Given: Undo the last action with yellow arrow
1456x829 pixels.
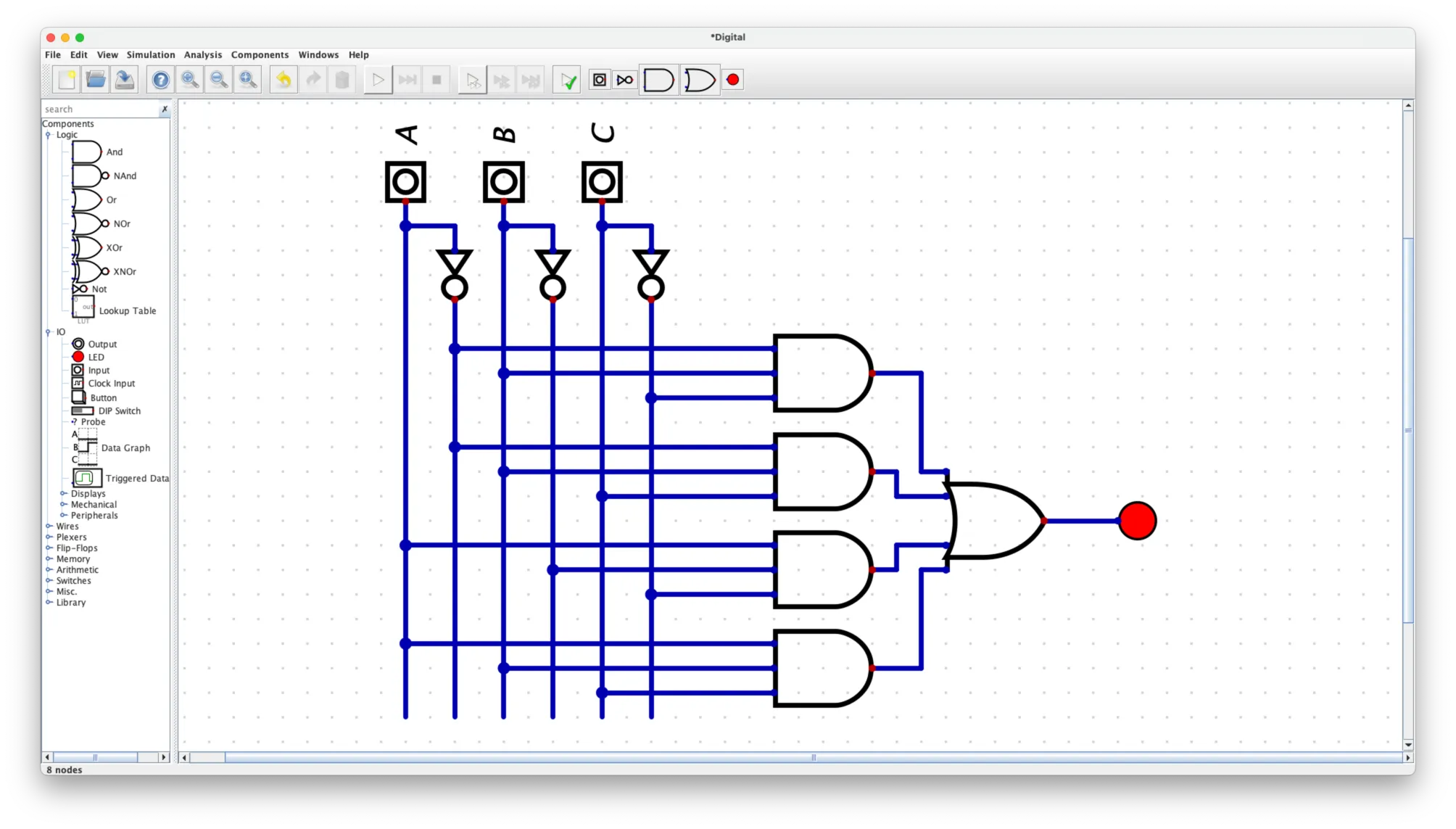Looking at the screenshot, I should click(284, 80).
